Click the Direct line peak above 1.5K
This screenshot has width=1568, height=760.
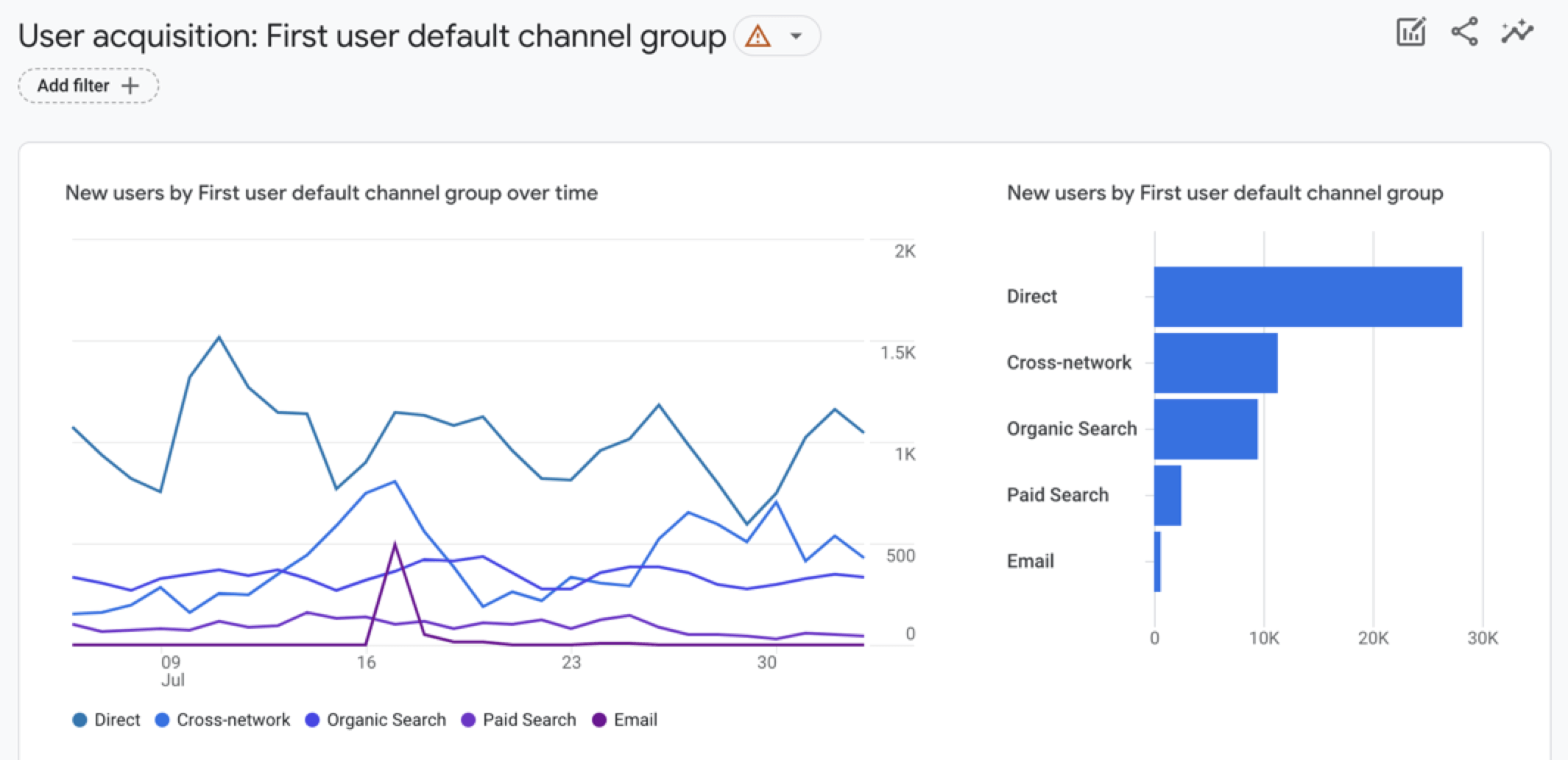tap(219, 338)
